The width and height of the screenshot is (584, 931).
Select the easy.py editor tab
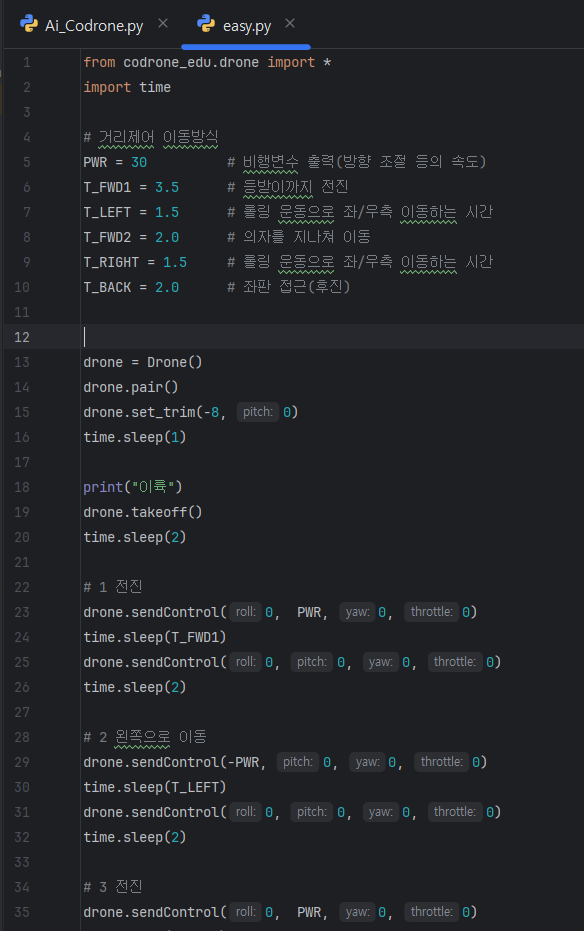(247, 26)
